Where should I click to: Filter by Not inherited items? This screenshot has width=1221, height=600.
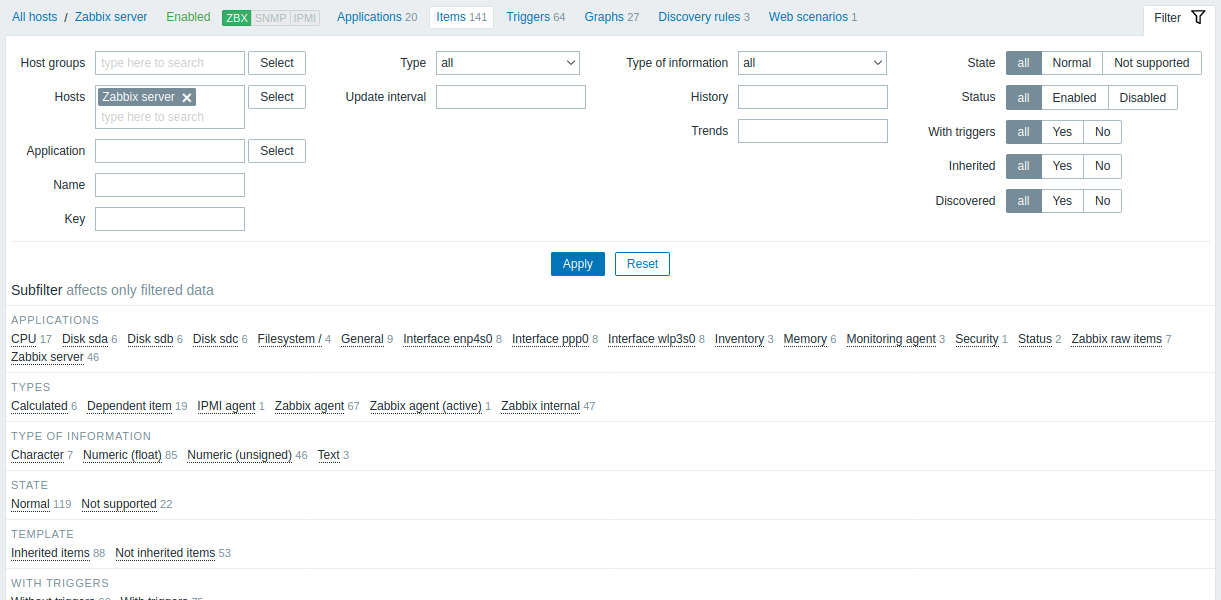[x=165, y=553]
